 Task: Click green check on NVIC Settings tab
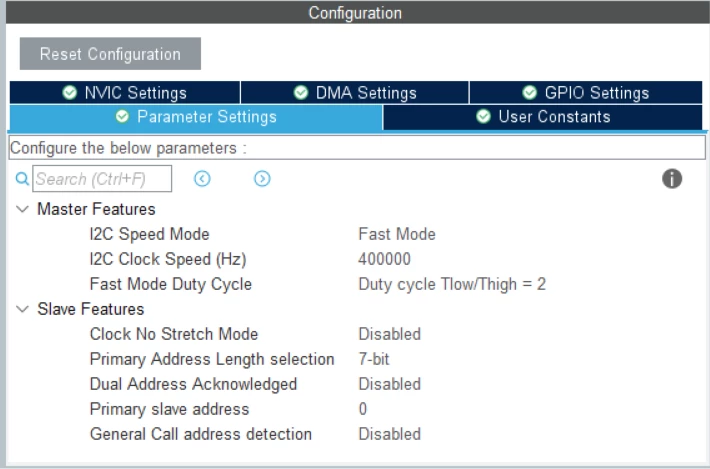pos(70,93)
